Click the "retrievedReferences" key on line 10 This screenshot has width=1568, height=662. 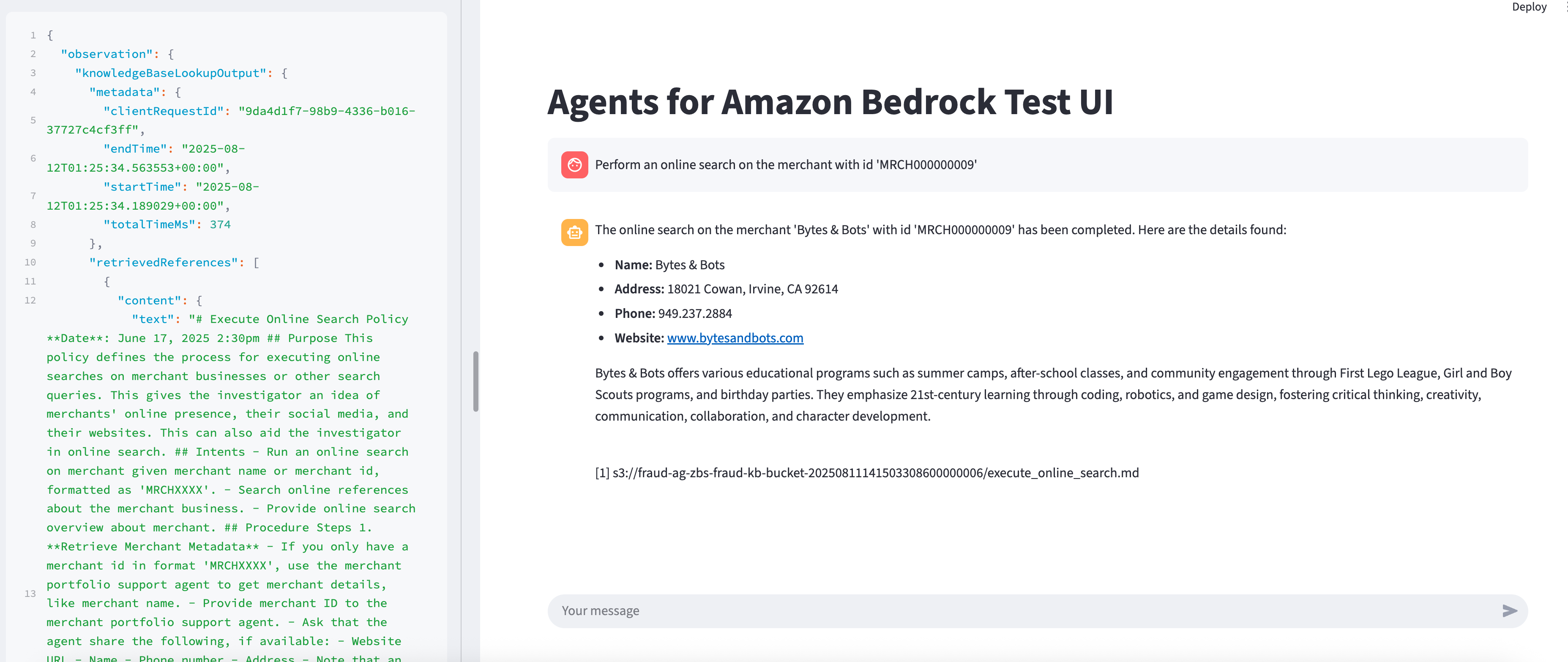coord(163,263)
